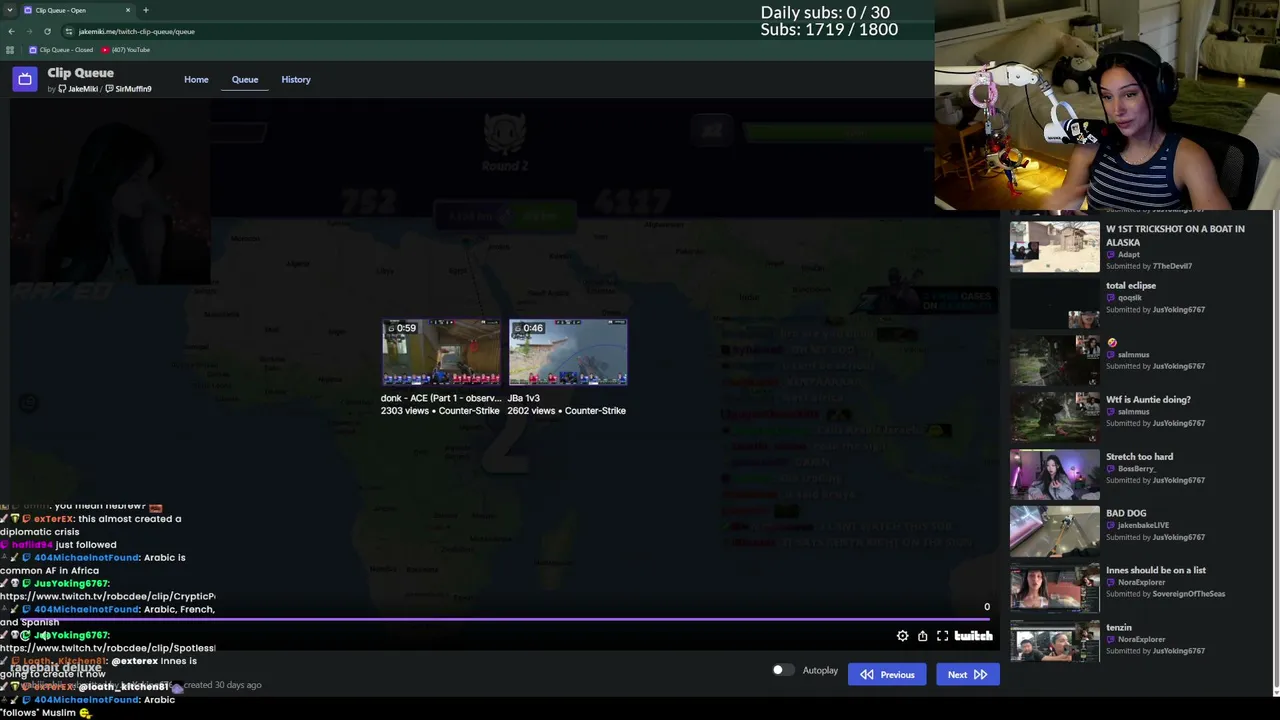The image size is (1280, 720).
Task: Enter fullscreen with the player fullscreen icon
Action: (x=942, y=636)
